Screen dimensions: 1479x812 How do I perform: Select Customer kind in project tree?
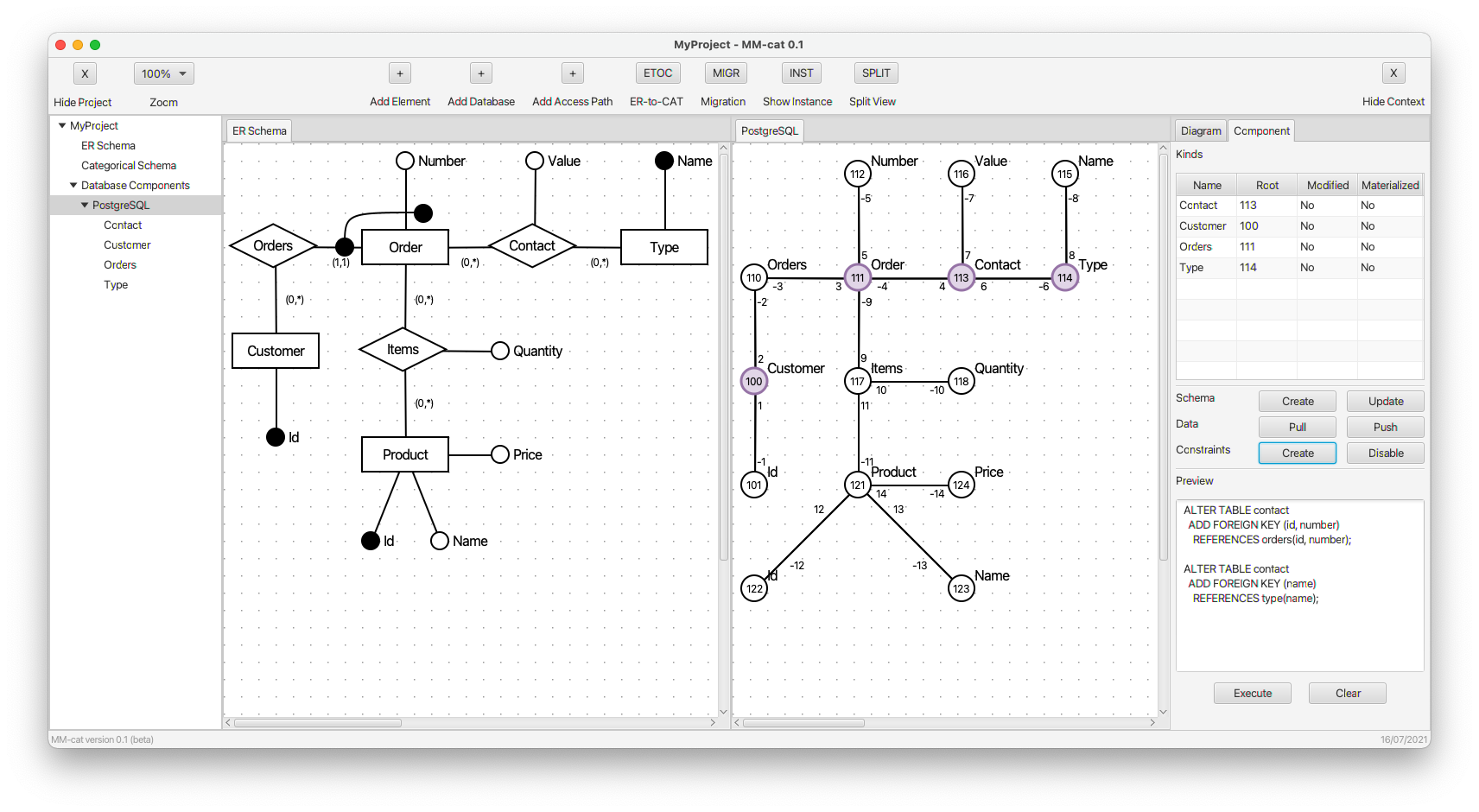(x=127, y=244)
